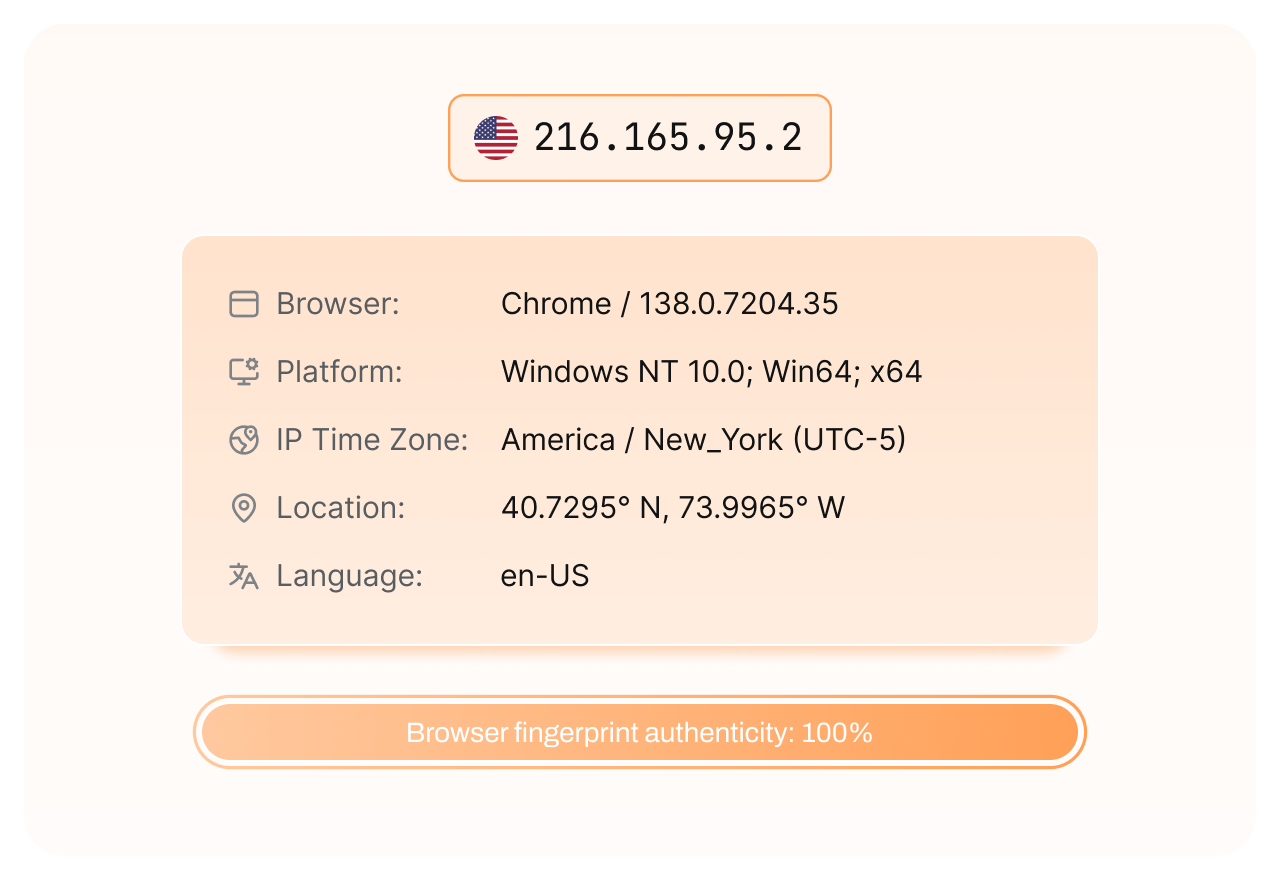
Task: Click the location coordinates value
Action: tap(672, 508)
